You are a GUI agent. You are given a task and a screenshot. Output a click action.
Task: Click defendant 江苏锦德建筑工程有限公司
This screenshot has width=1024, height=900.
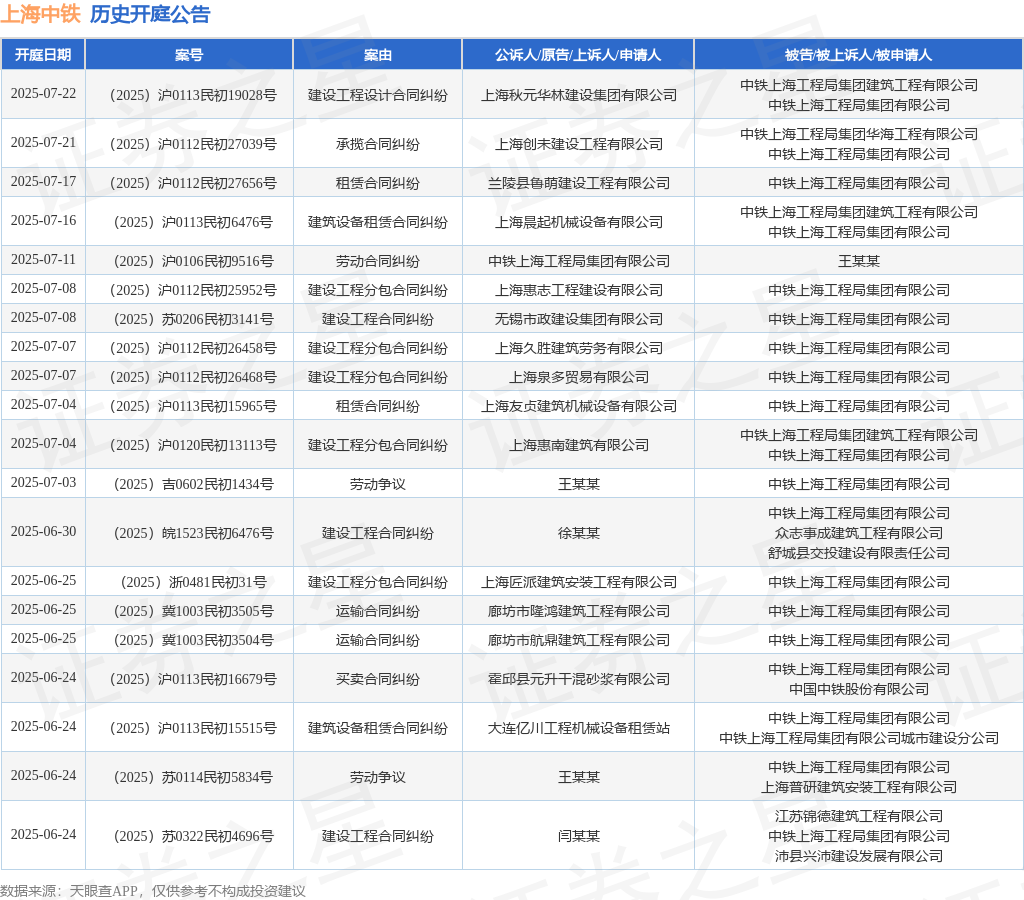(x=859, y=816)
